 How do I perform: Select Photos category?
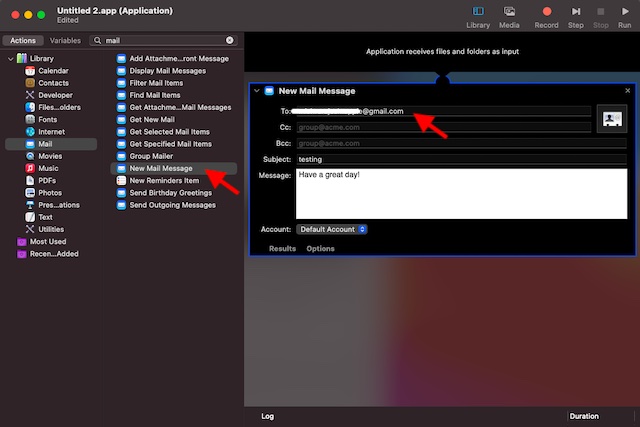51,193
